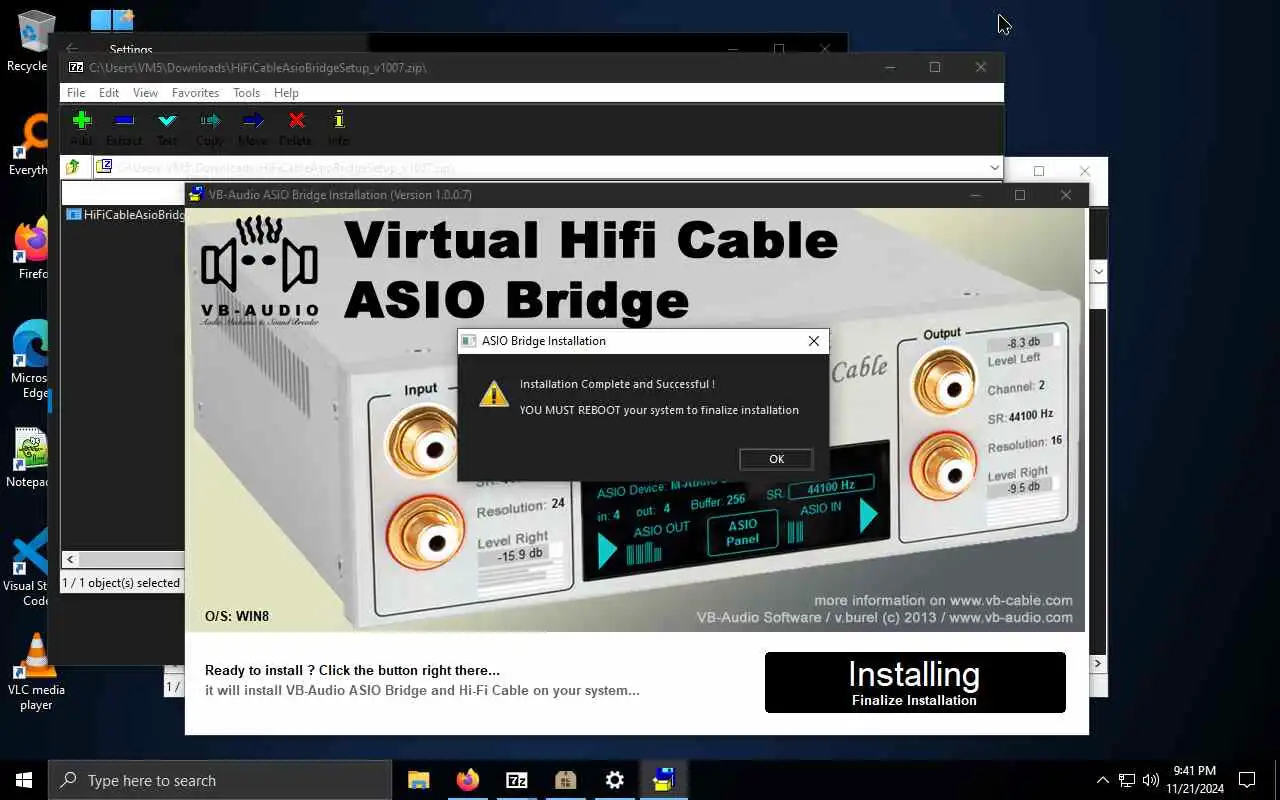Open the Favorites menu in 7-Zip

(195, 93)
